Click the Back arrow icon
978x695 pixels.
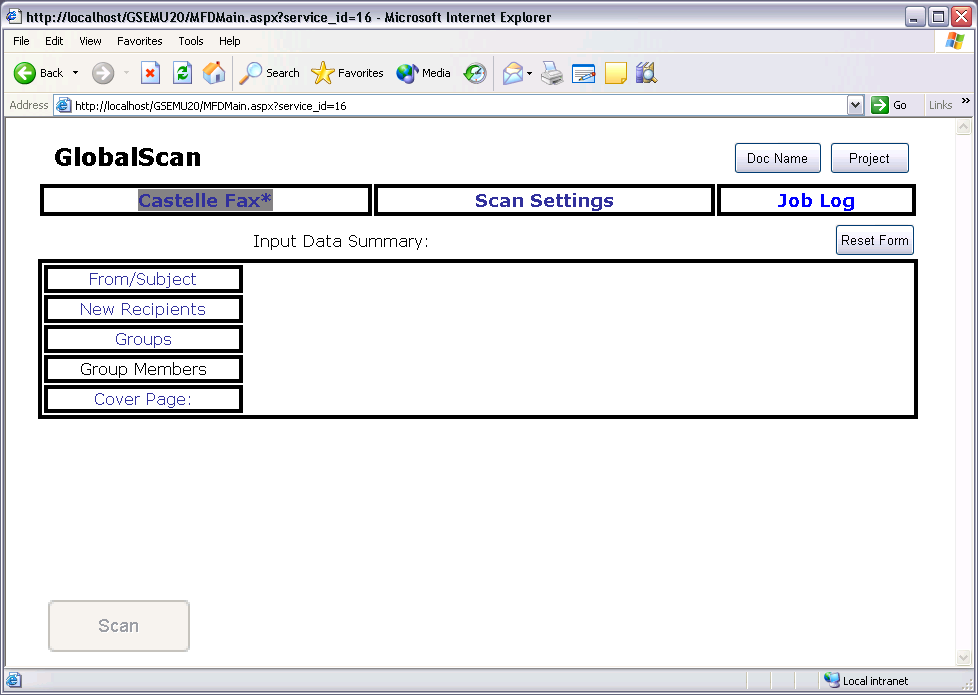tap(25, 73)
